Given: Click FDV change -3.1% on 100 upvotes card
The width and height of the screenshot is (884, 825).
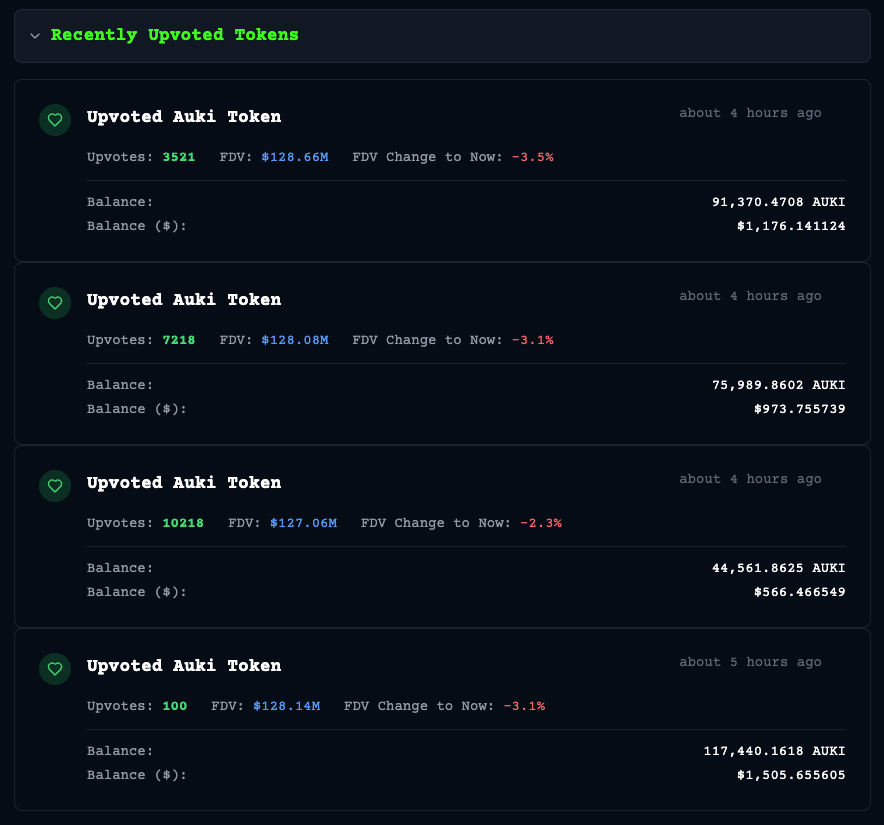Looking at the screenshot, I should click(x=524, y=706).
